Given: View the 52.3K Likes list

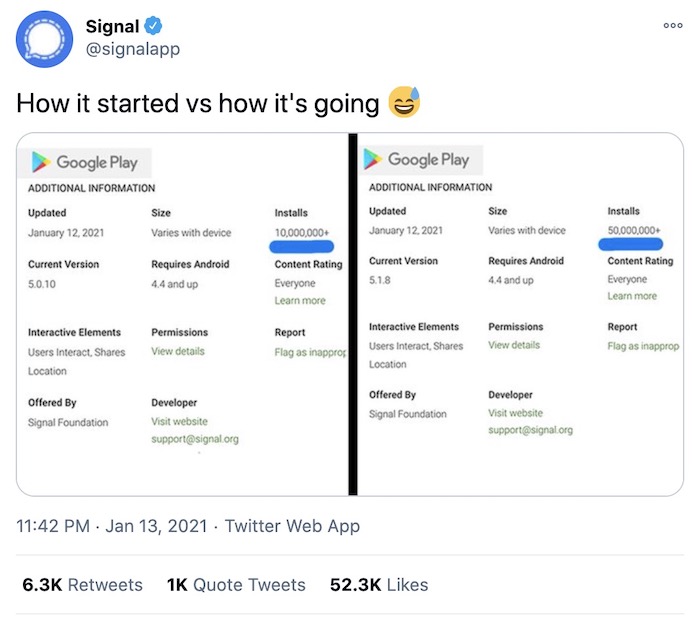Looking at the screenshot, I should (379, 585).
